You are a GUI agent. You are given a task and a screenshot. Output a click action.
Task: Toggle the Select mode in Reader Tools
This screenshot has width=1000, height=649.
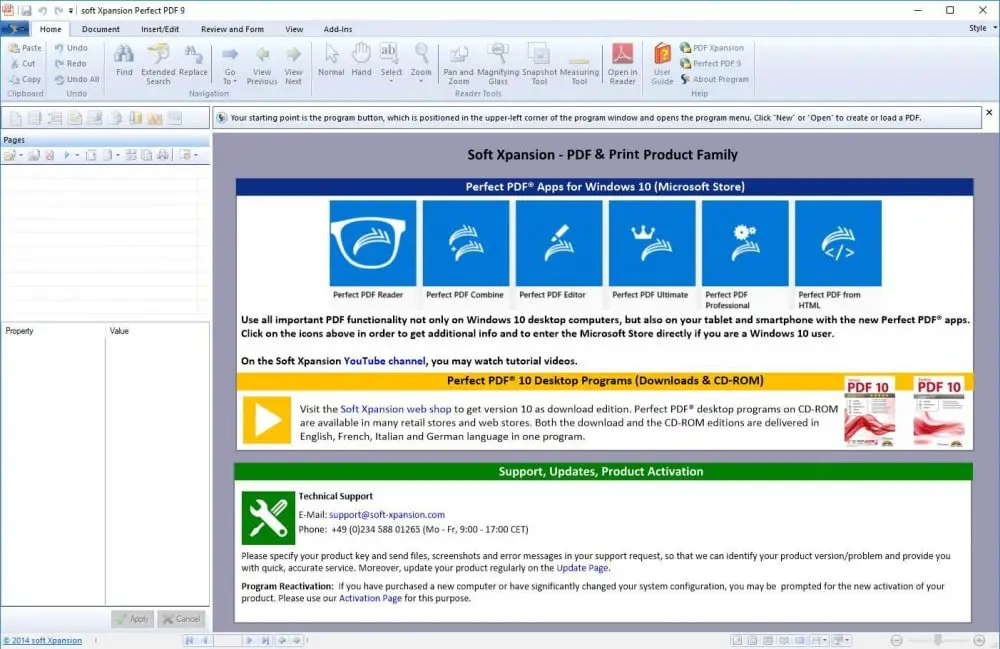[389, 60]
